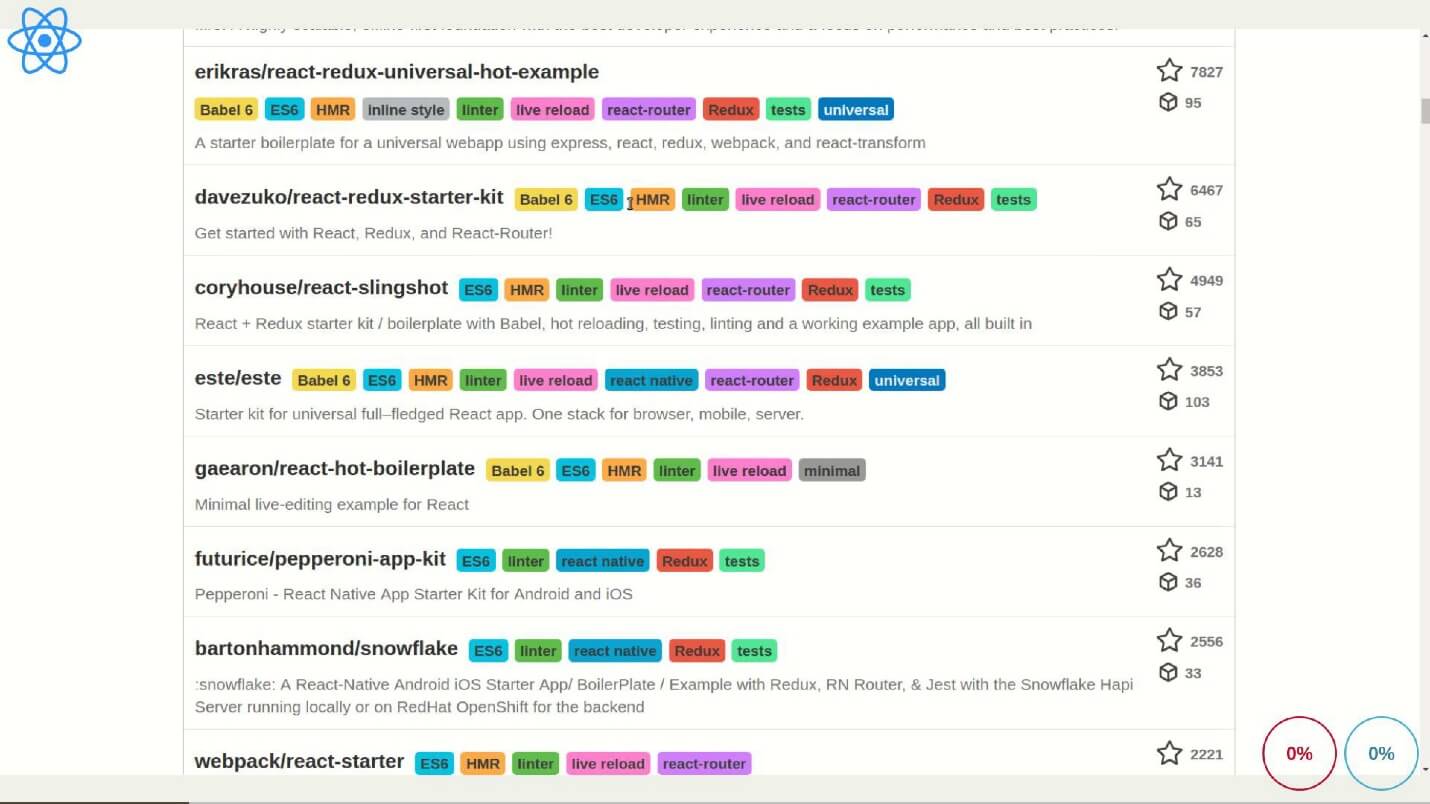Click the cube icon for davezuko/react-redux-starter-kit

click(1168, 221)
